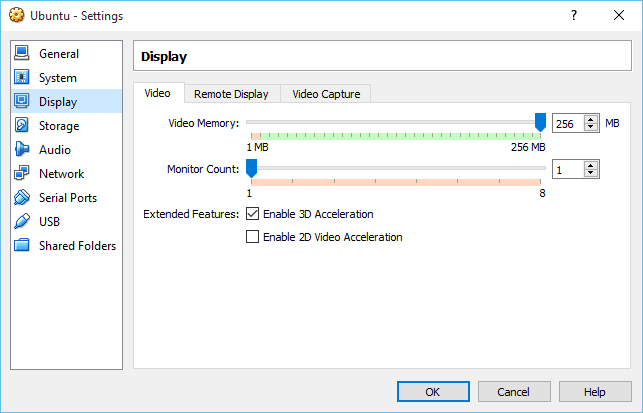Click the Video Memory slider handle
Viewport: 643px width, 413px height.
coord(540,123)
